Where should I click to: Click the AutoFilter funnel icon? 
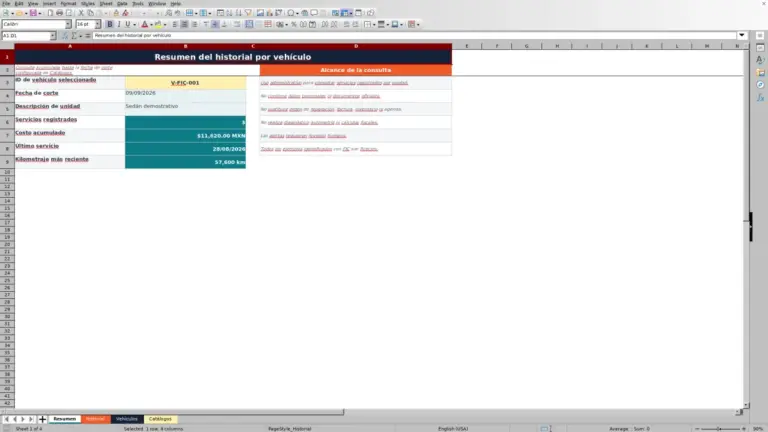tap(248, 13)
